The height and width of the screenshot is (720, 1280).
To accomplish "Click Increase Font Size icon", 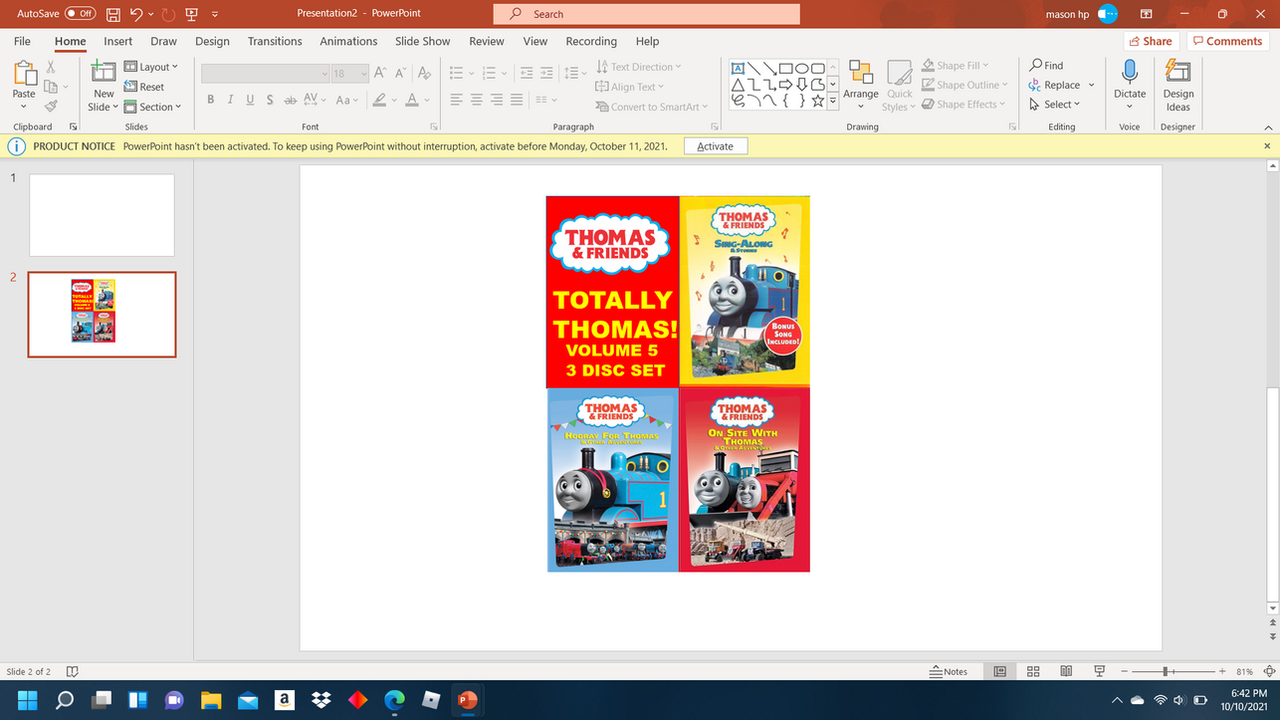I will point(380,73).
